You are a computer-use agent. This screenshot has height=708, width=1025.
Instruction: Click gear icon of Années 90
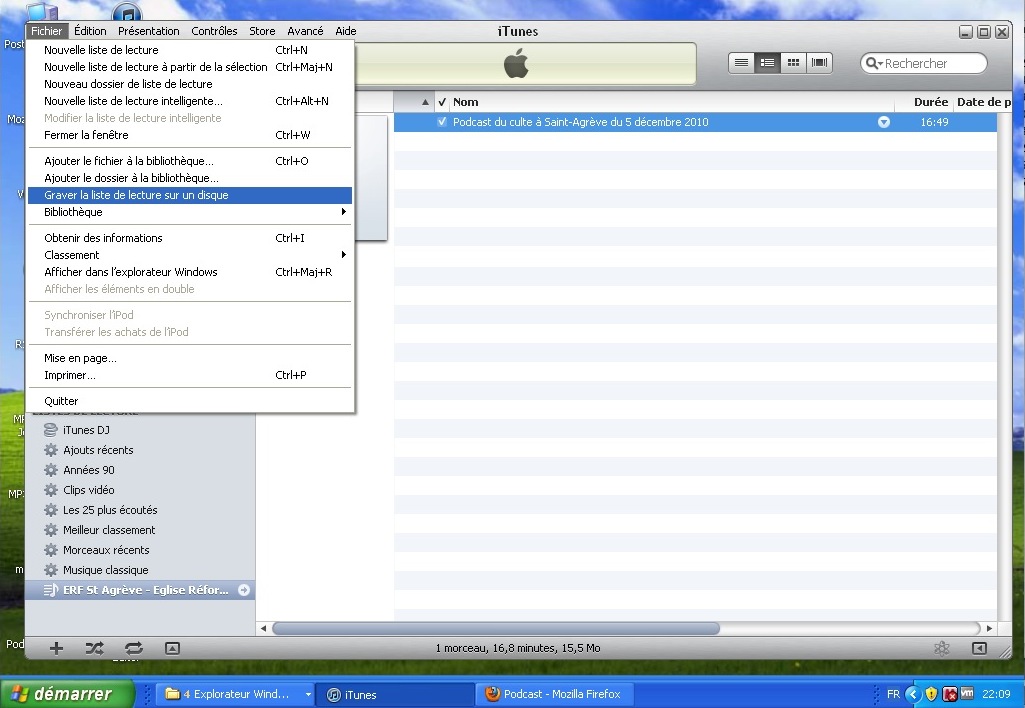point(50,469)
